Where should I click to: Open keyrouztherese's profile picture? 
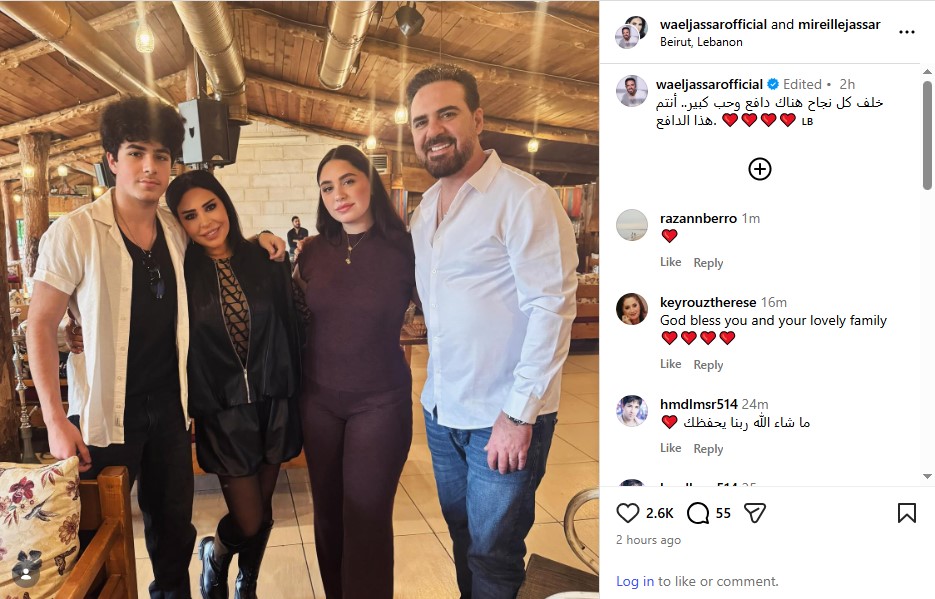[x=631, y=309]
